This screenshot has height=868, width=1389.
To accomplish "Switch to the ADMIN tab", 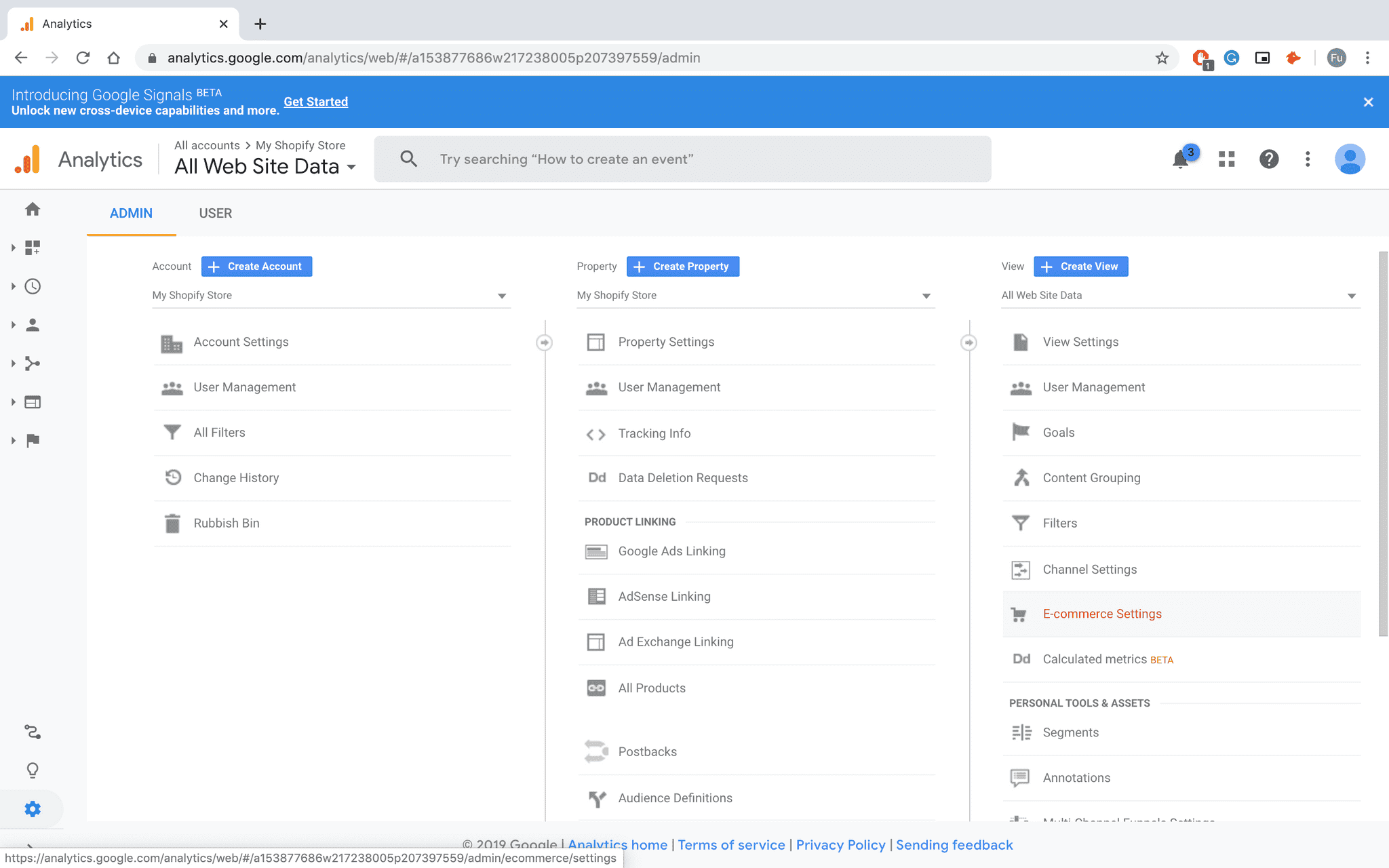I will click(131, 214).
